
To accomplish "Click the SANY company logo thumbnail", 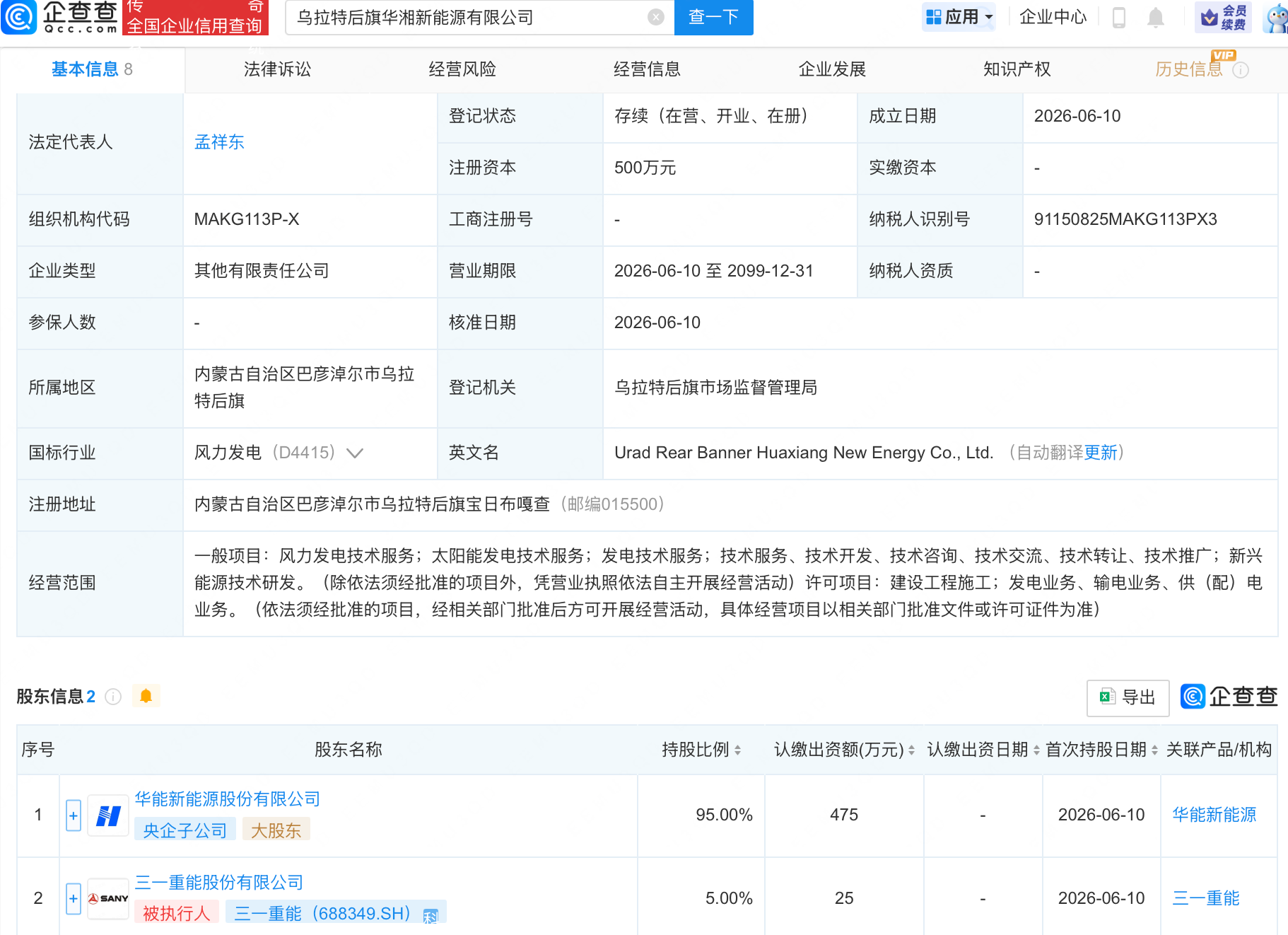I will point(108,899).
